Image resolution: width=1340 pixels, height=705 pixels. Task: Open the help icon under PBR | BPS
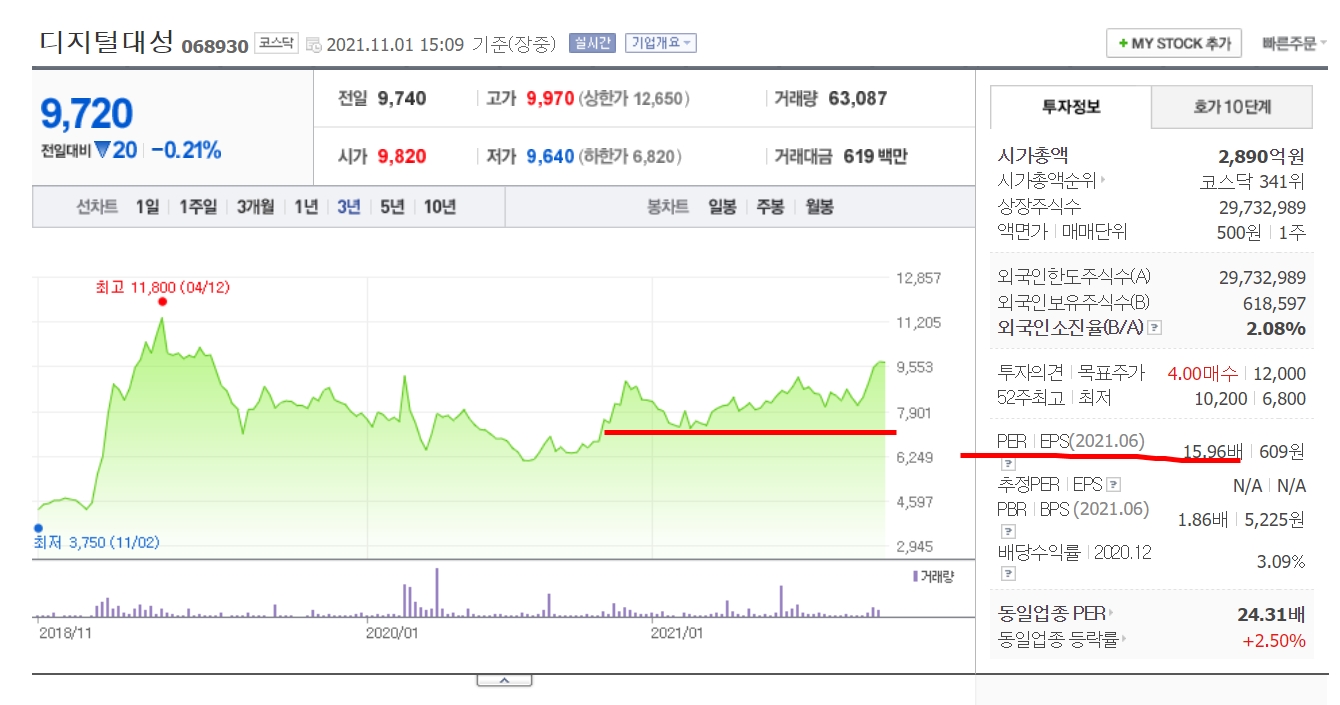click(1008, 531)
